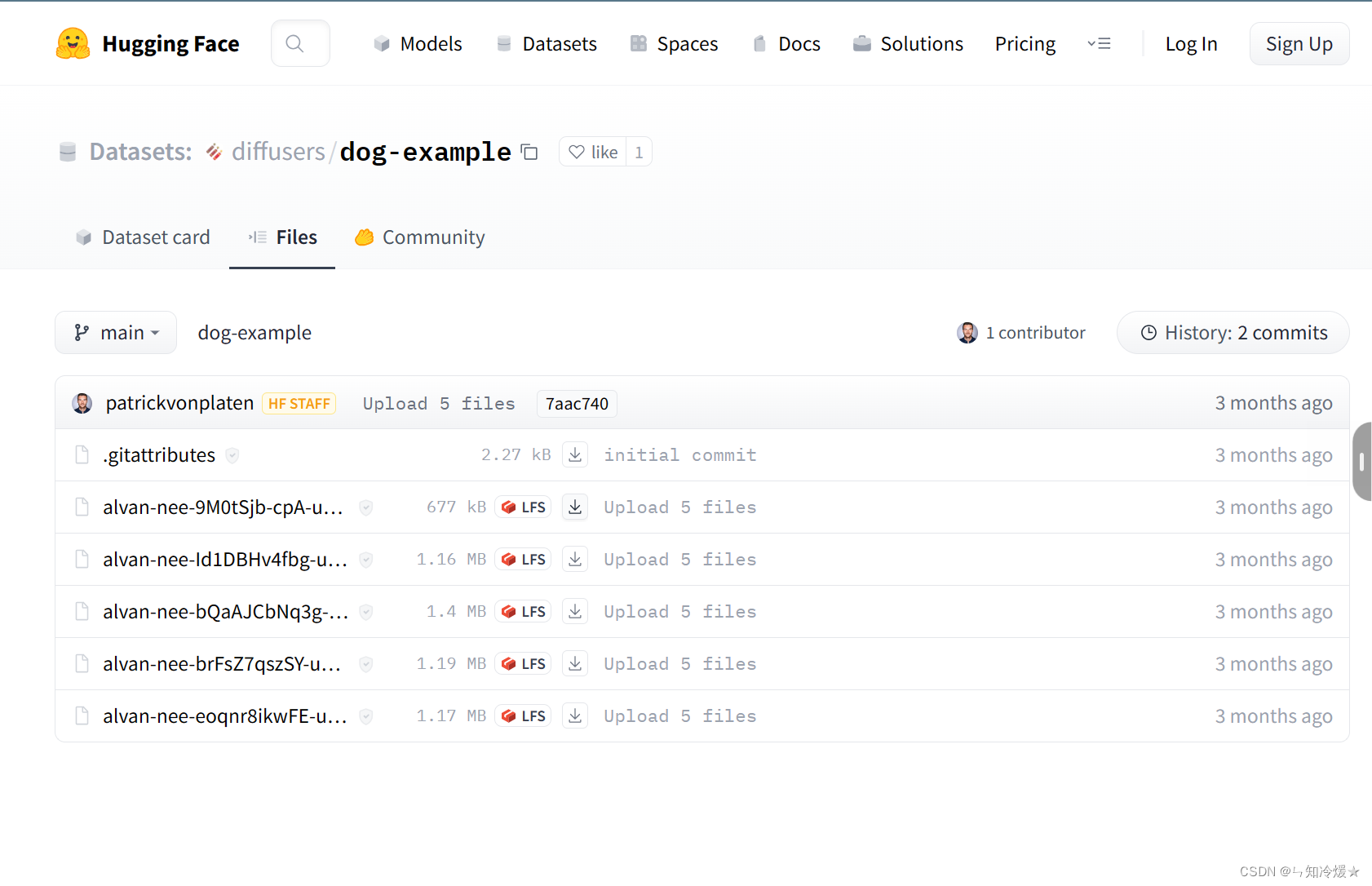Select the Files tab
This screenshot has width=1372, height=886.
click(282, 237)
